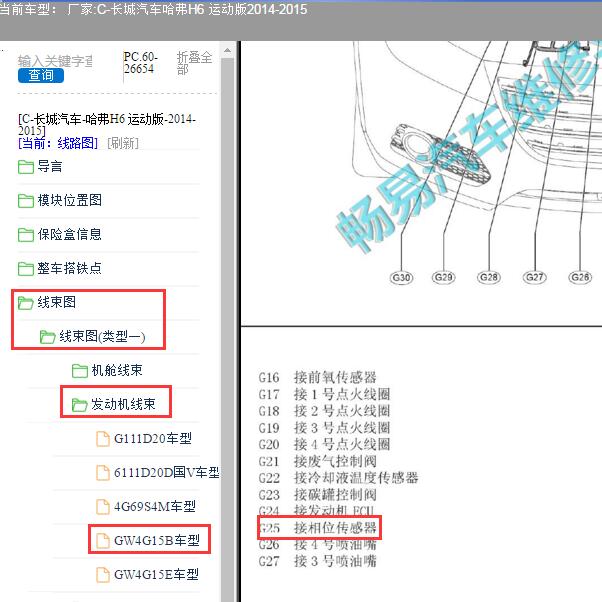This screenshot has height=602, width=602.
Task: Click the vehicle title [C-长城汽车-哈弗H6 运动版-2014-2015]
Action: 107,124
